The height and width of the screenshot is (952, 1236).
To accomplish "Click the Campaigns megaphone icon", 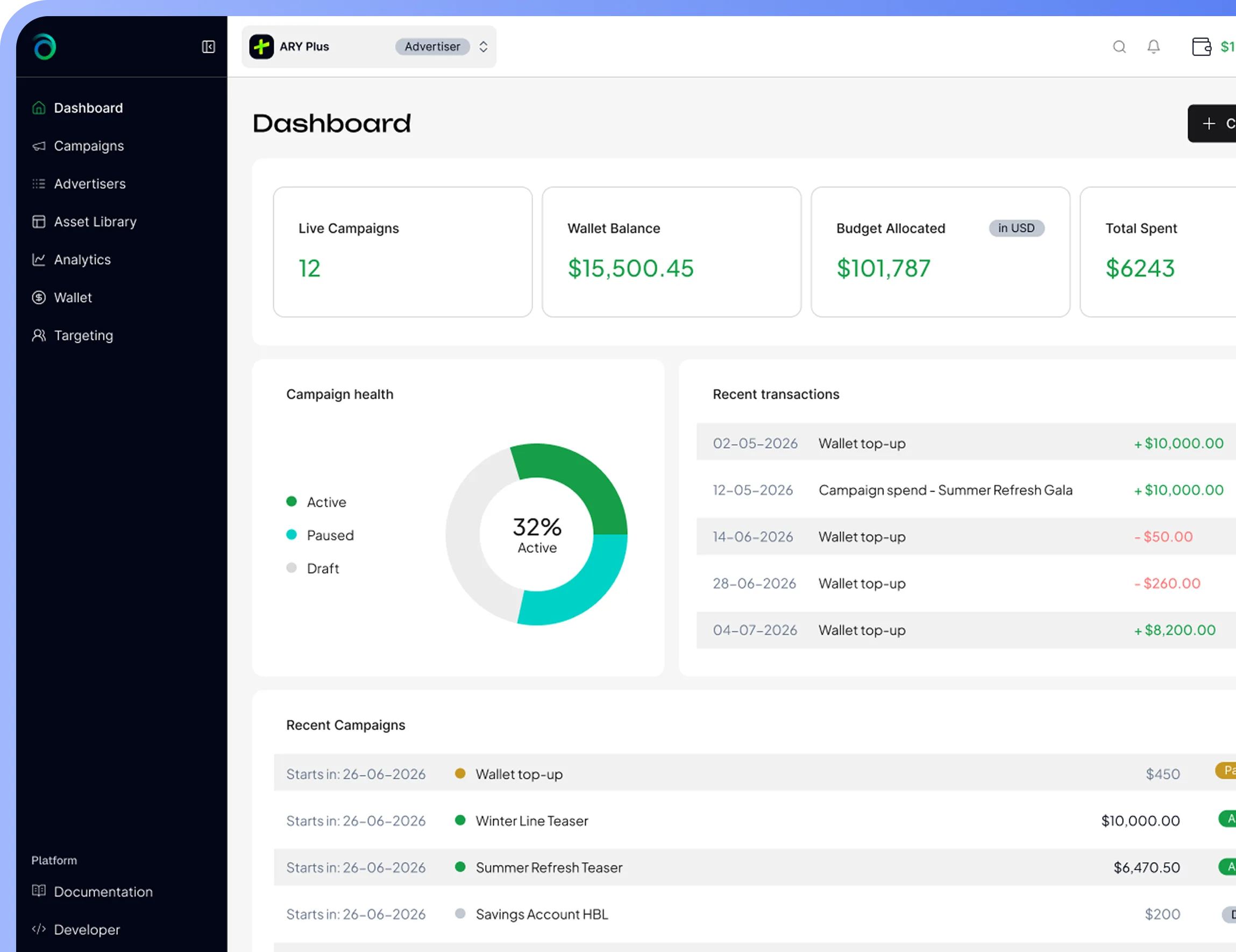I will (39, 146).
